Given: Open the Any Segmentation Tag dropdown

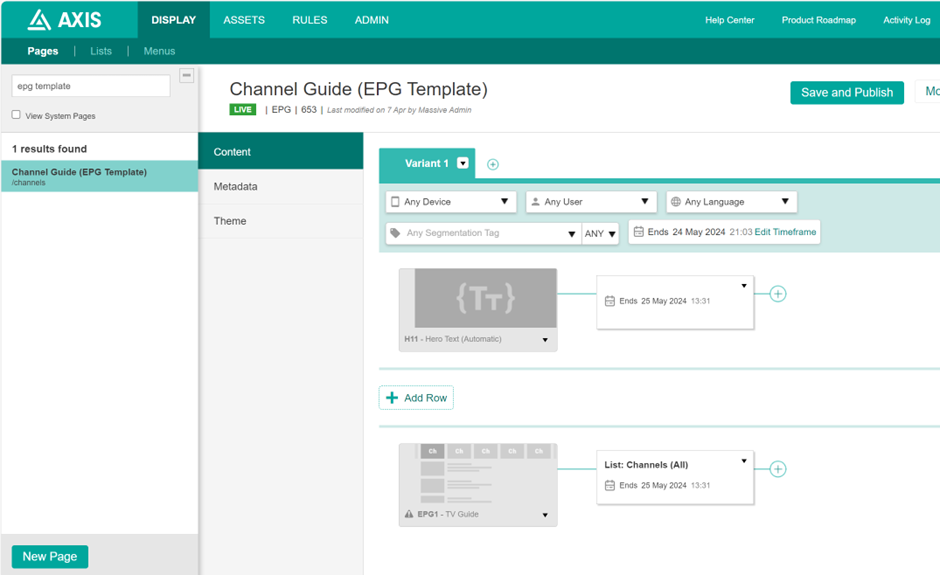Looking at the screenshot, I should point(483,233).
